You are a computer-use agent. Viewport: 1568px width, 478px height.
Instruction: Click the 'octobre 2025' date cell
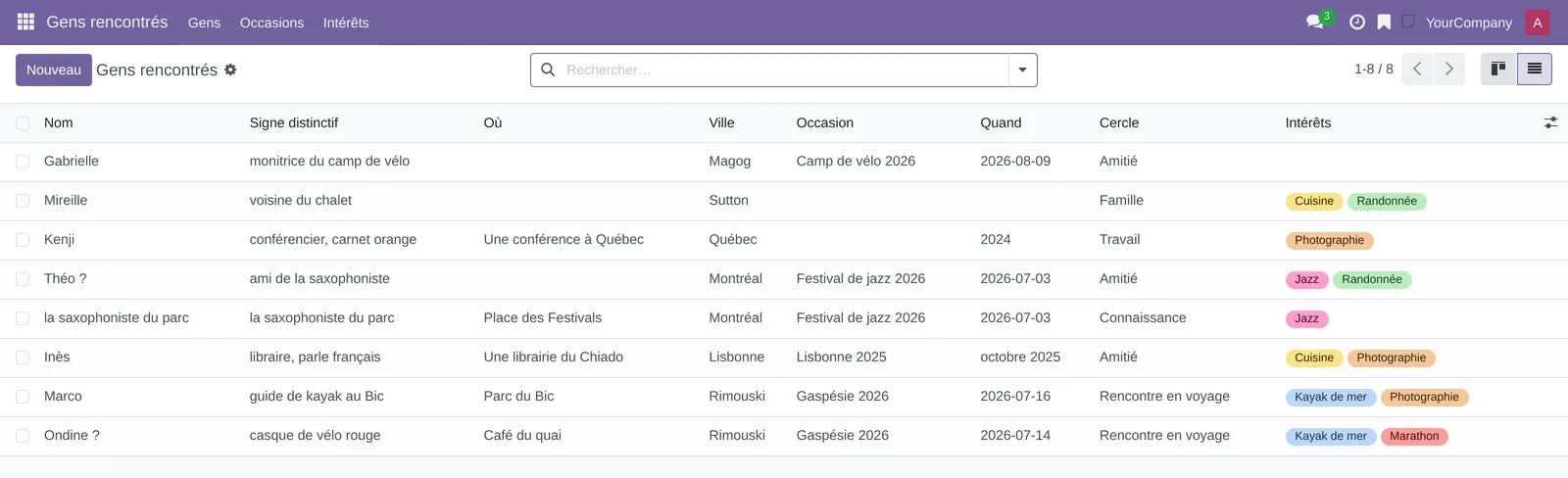[x=1020, y=358]
